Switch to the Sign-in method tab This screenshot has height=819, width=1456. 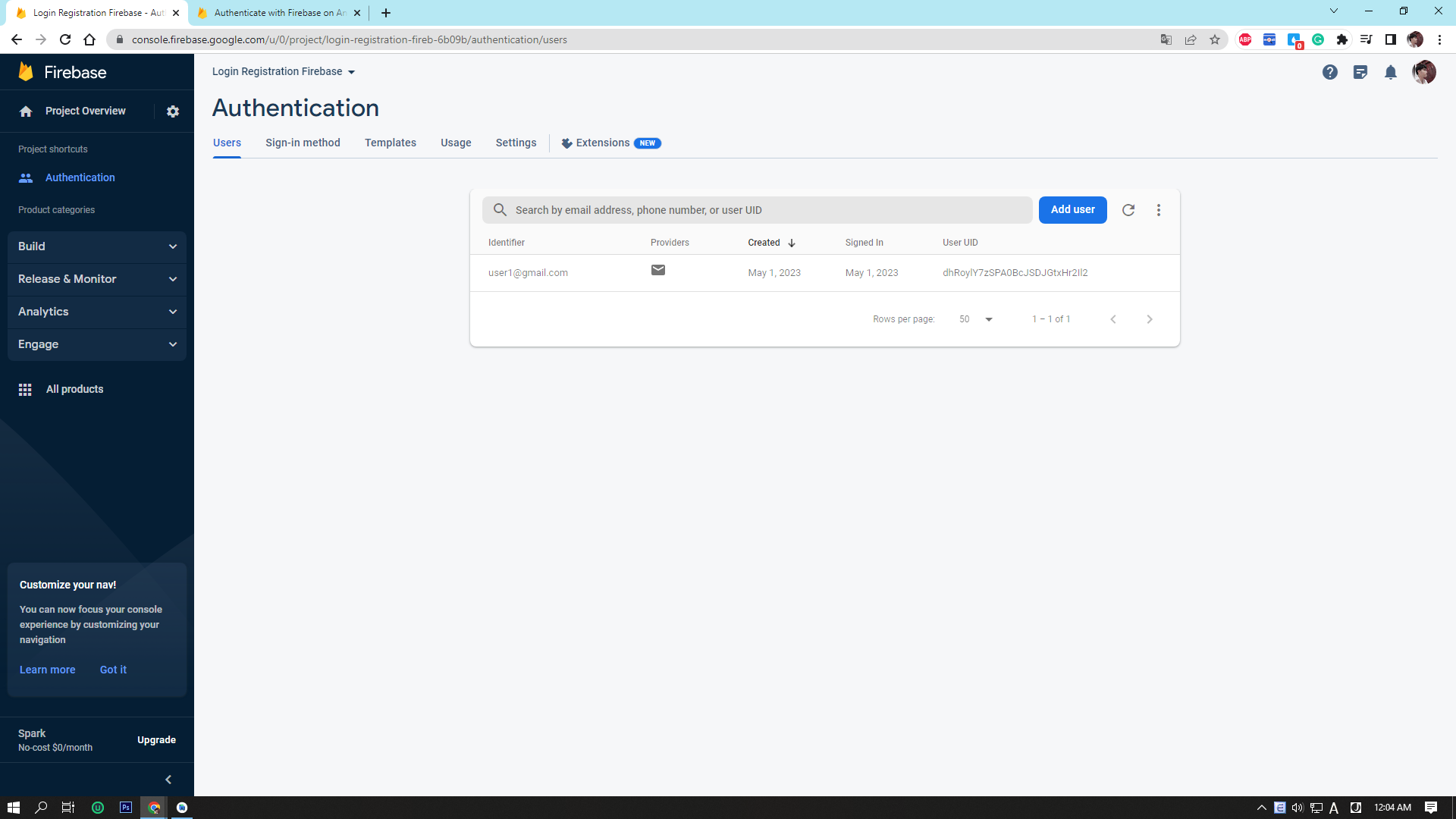click(x=303, y=143)
